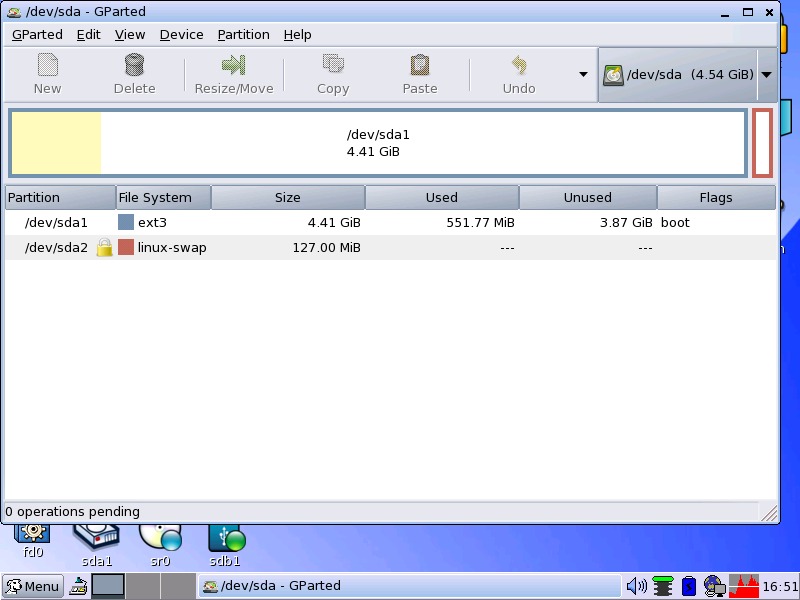Click the linux-swap file system label
The width and height of the screenshot is (800, 600).
pos(172,247)
